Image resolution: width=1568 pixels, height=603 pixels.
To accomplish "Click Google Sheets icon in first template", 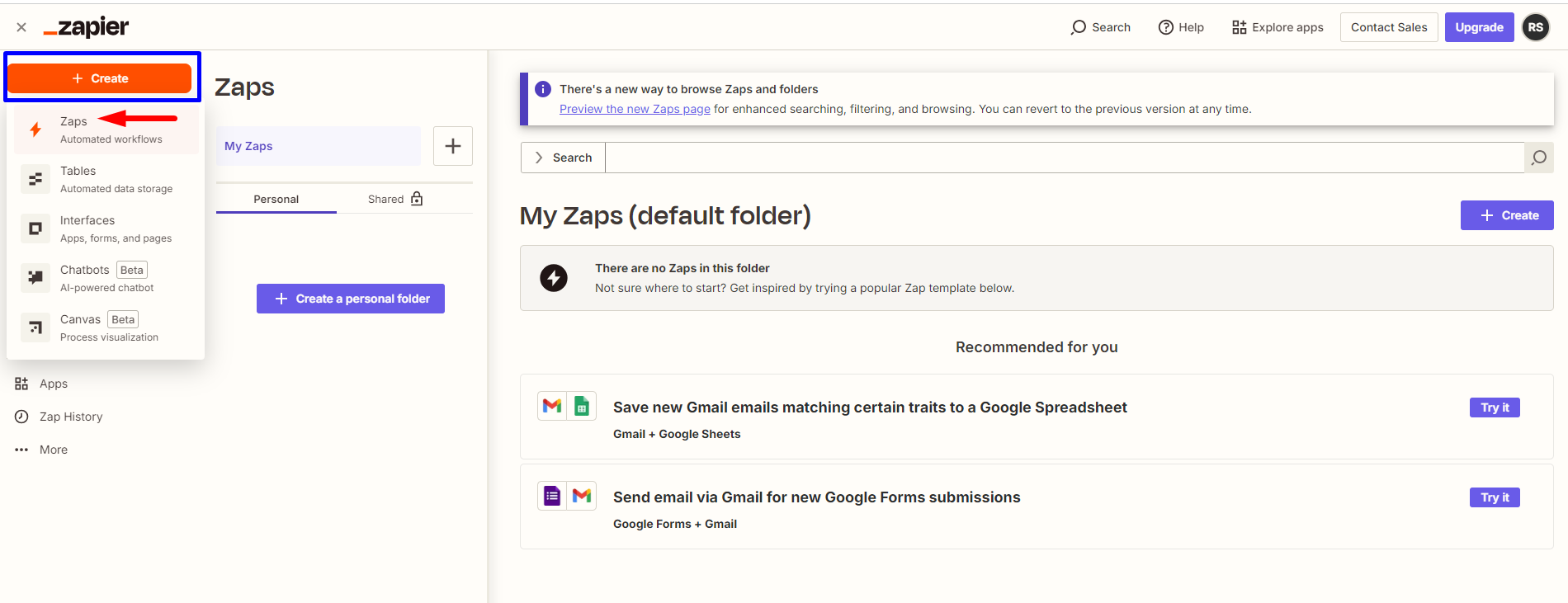I will 582,406.
